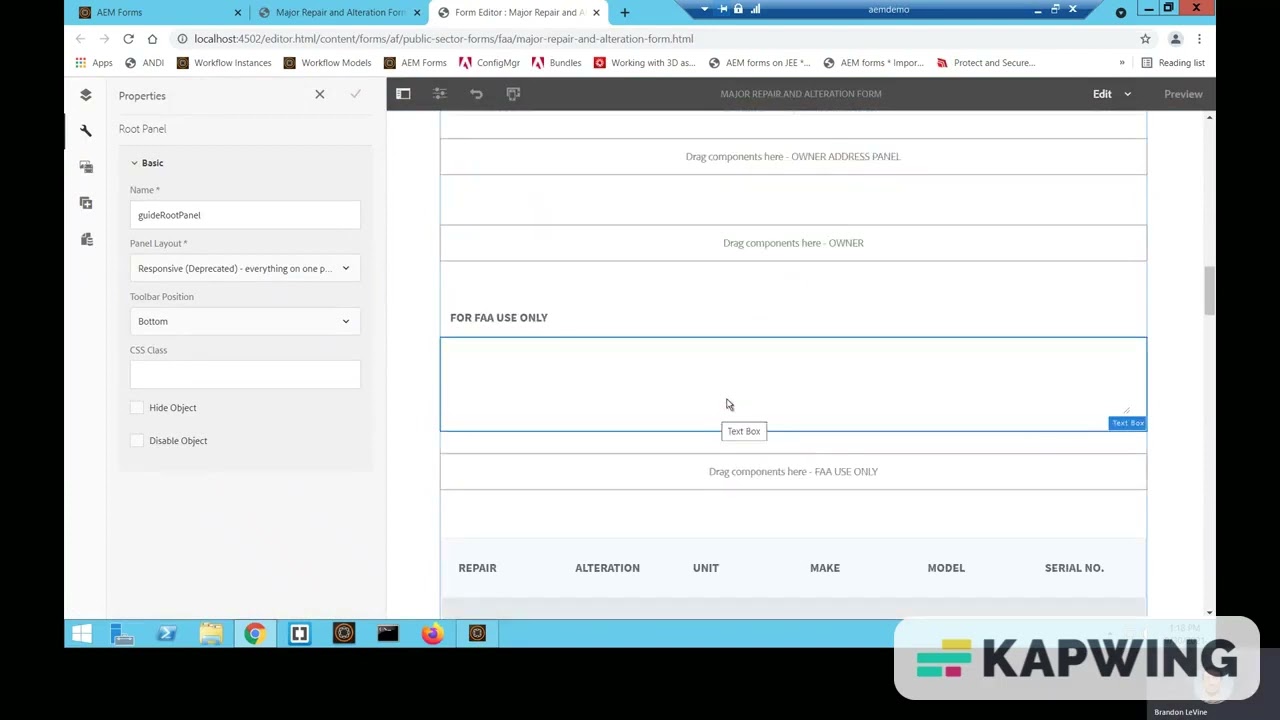Viewport: 1280px width, 720px height.
Task: Close the Properties panel with X
Action: [x=320, y=94]
